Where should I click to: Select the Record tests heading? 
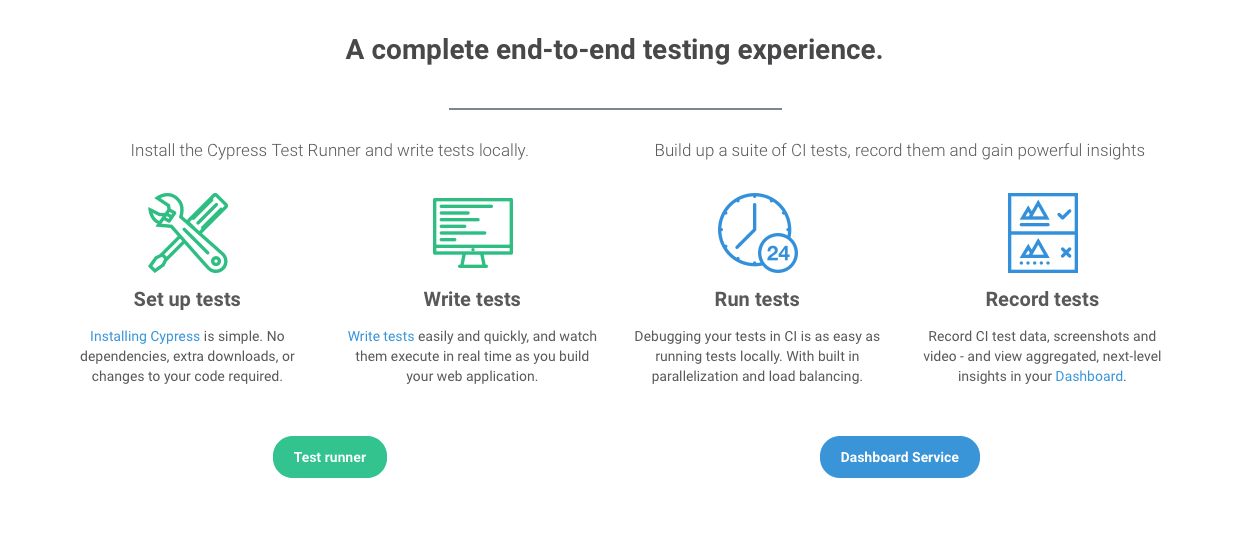[1042, 299]
